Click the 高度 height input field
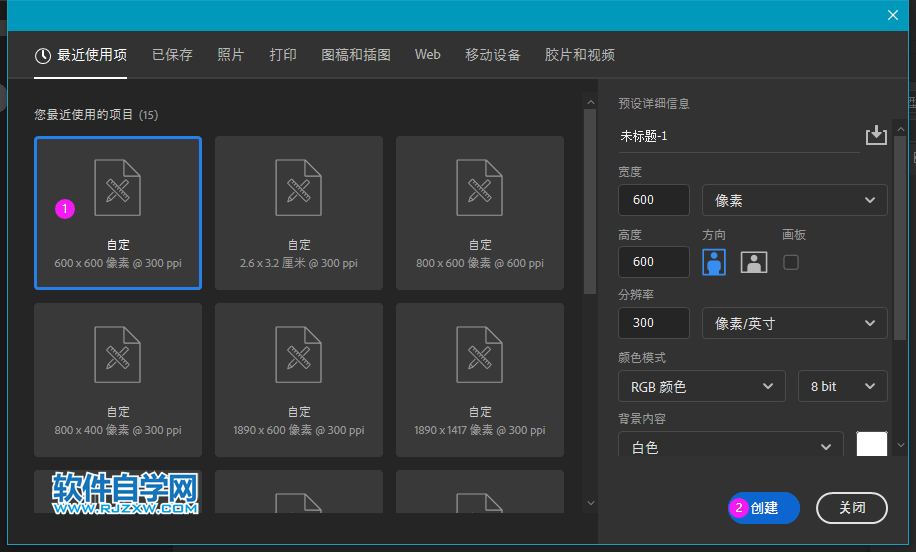Screen dimensions: 916x552 point(654,262)
